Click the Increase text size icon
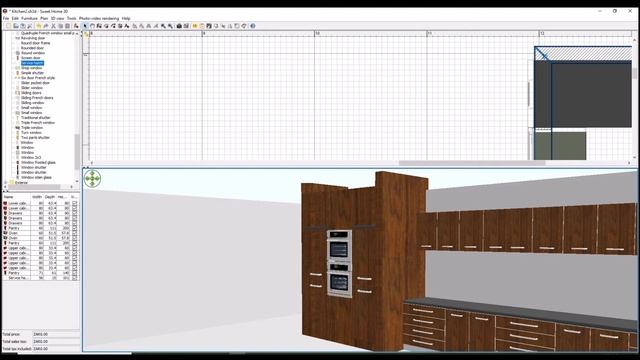The width and height of the screenshot is (640, 360). tap(134, 26)
